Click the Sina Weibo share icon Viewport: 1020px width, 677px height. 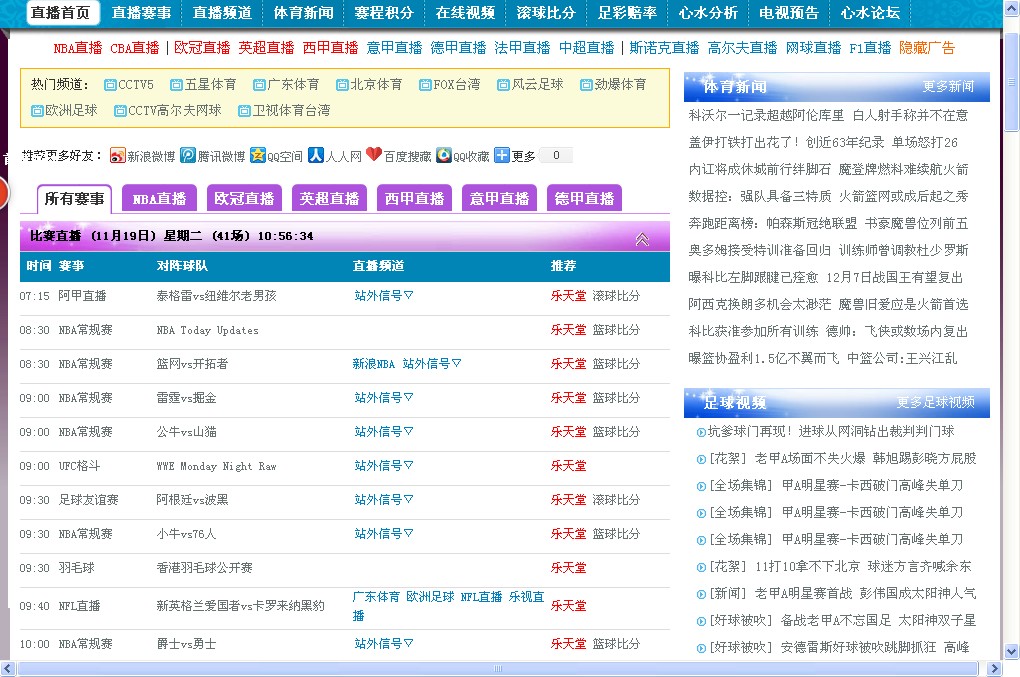click(x=117, y=155)
